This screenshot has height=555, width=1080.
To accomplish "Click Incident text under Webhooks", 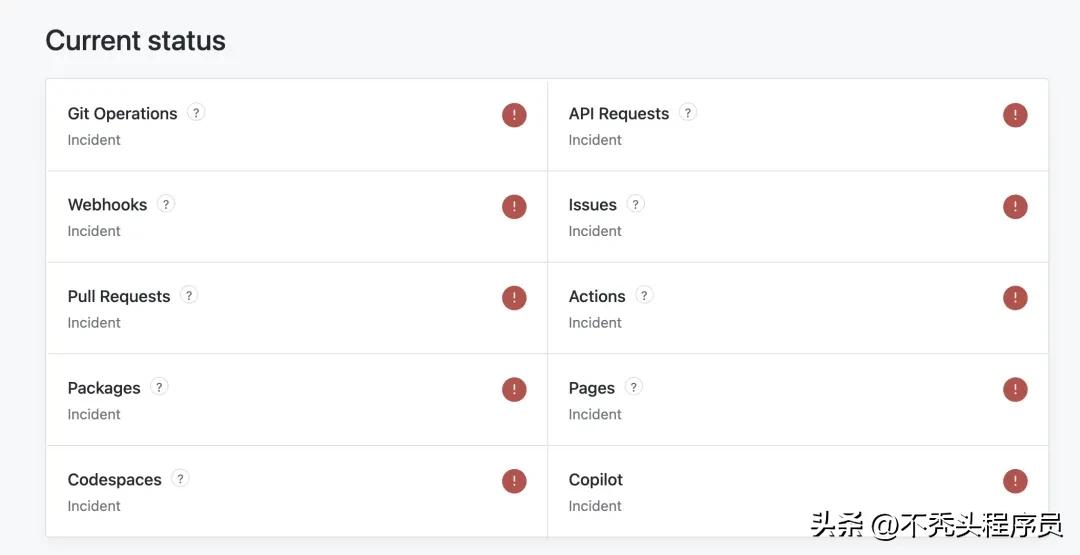I will [x=94, y=231].
